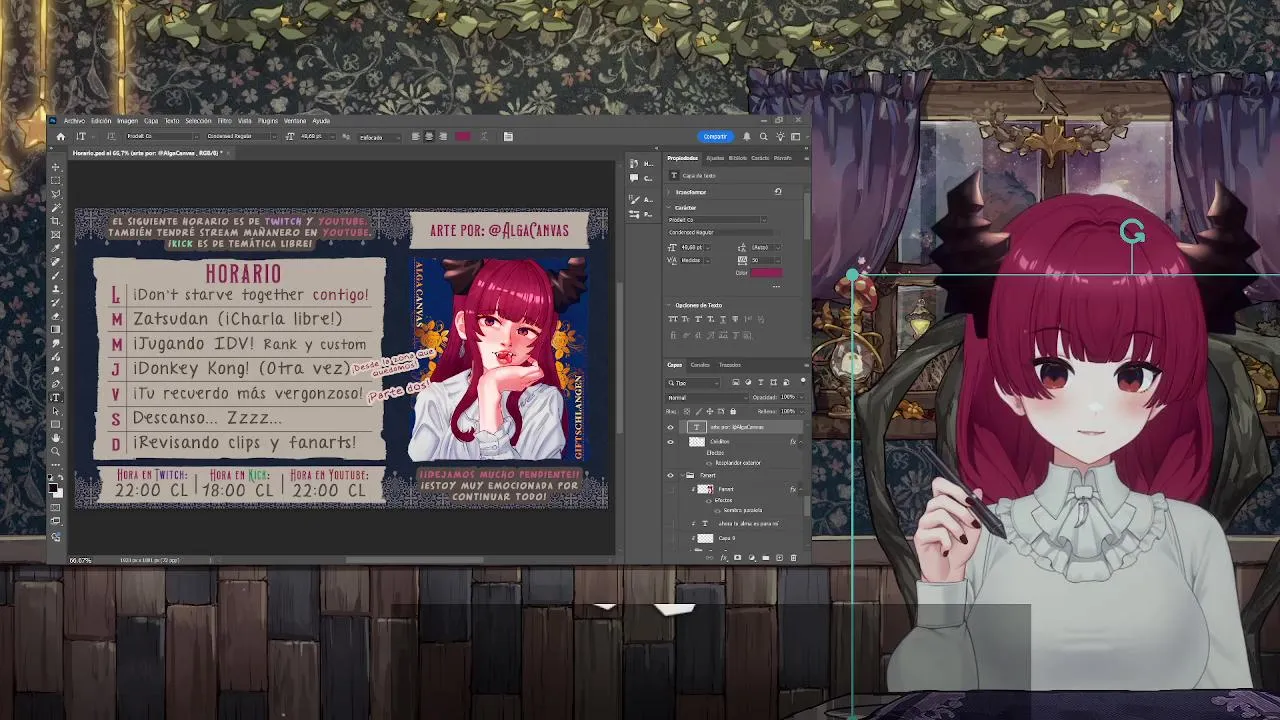
Task: Center text in options bar
Action: pyautogui.click(x=429, y=136)
